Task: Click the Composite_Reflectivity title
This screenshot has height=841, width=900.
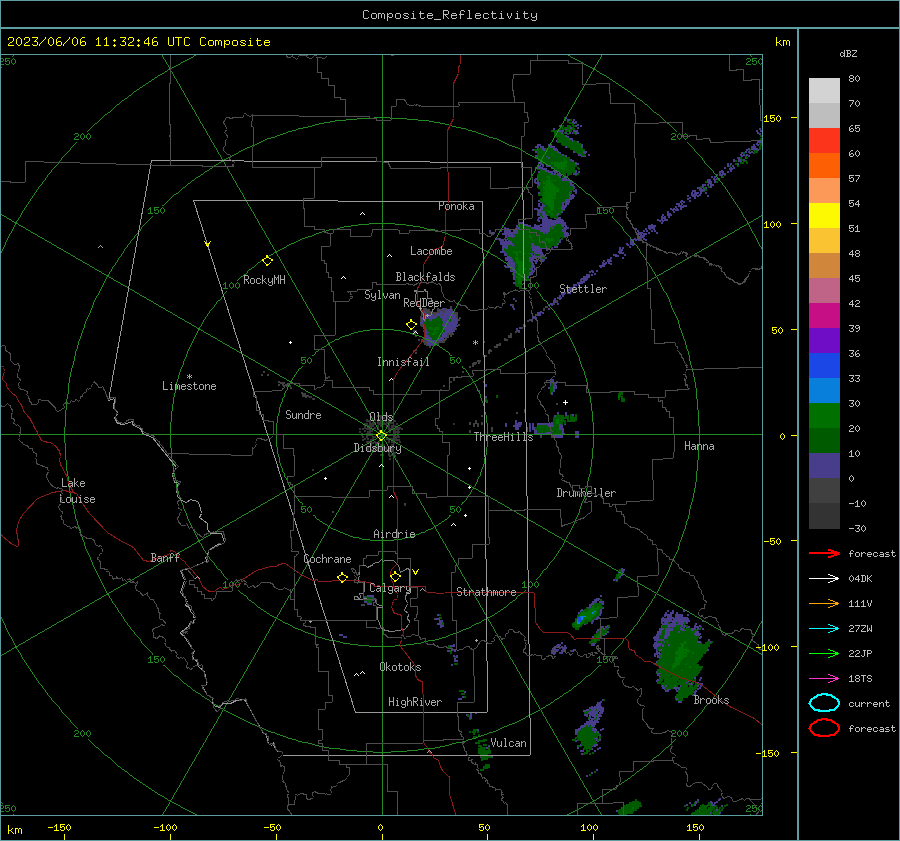Action: coord(449,15)
